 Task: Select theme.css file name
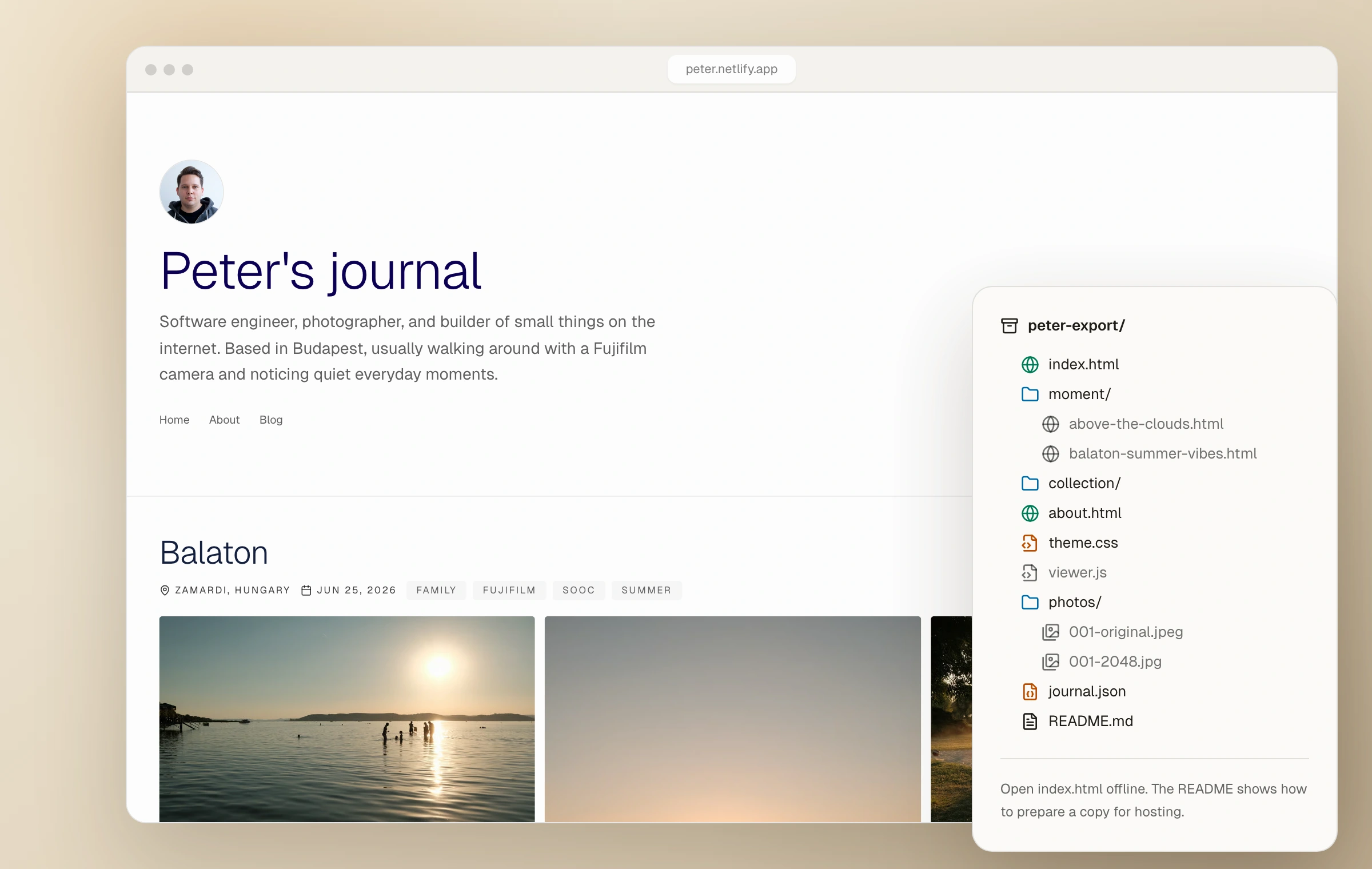(x=1083, y=543)
